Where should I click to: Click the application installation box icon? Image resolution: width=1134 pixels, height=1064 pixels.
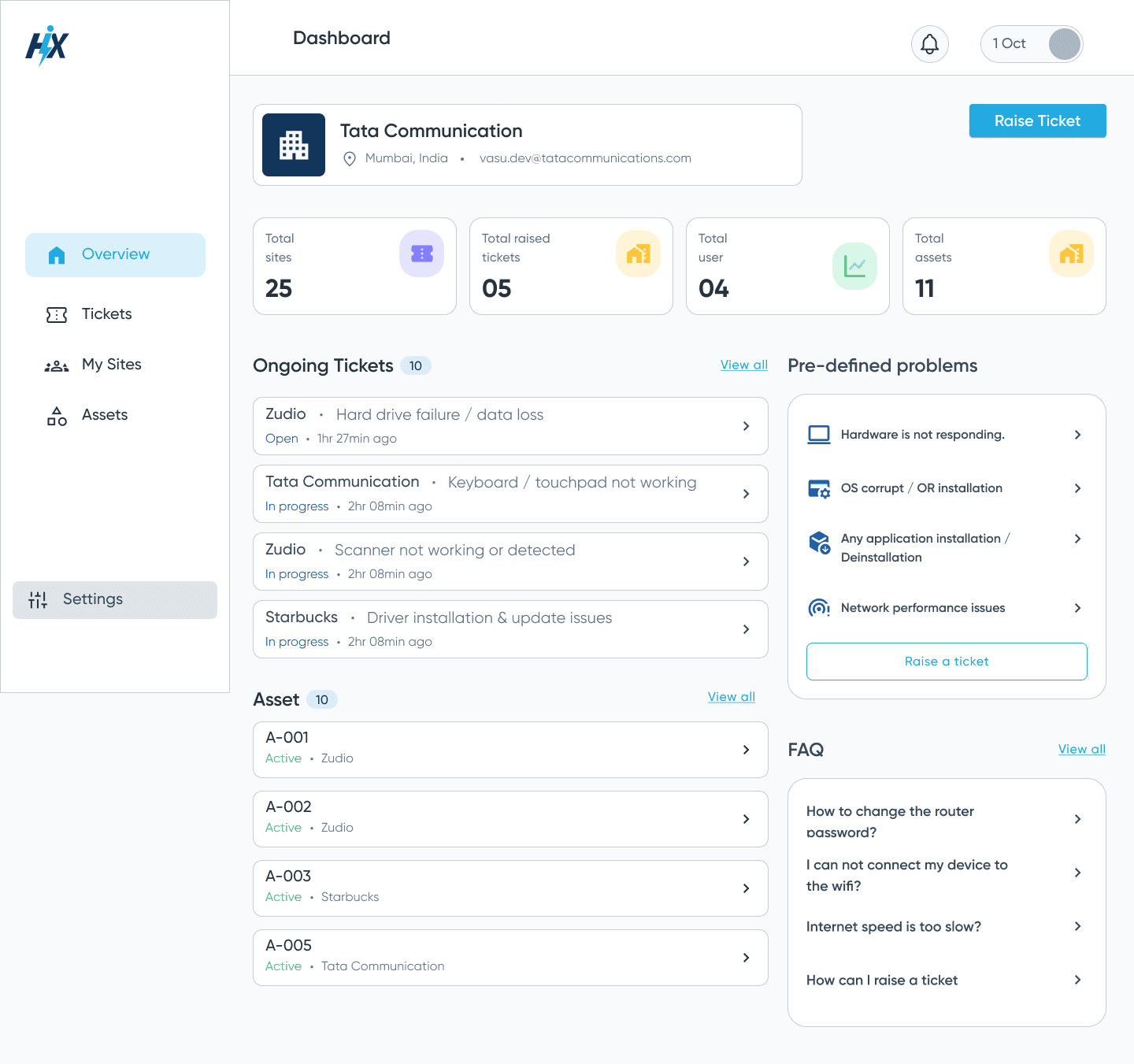point(819,542)
